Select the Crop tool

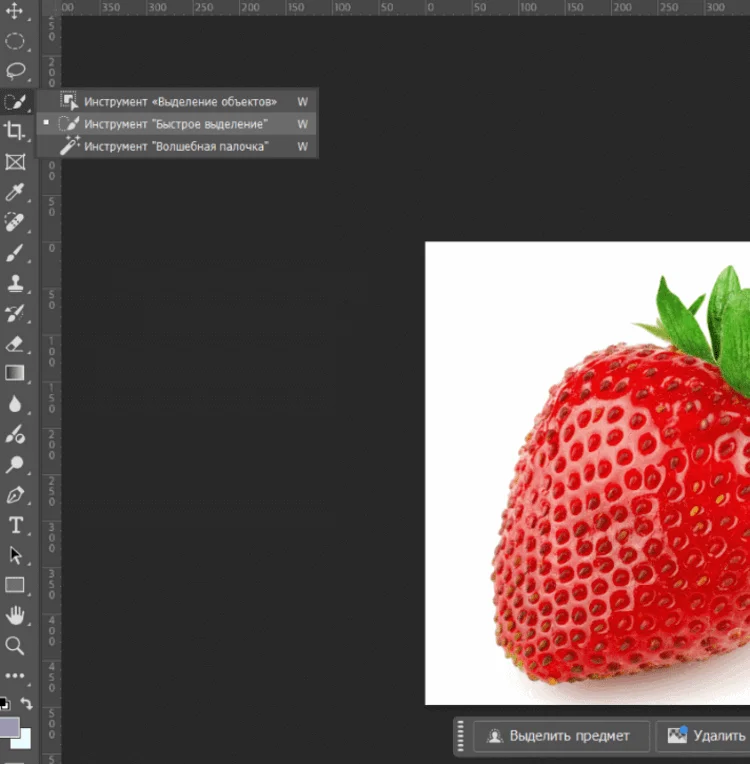[x=15, y=131]
